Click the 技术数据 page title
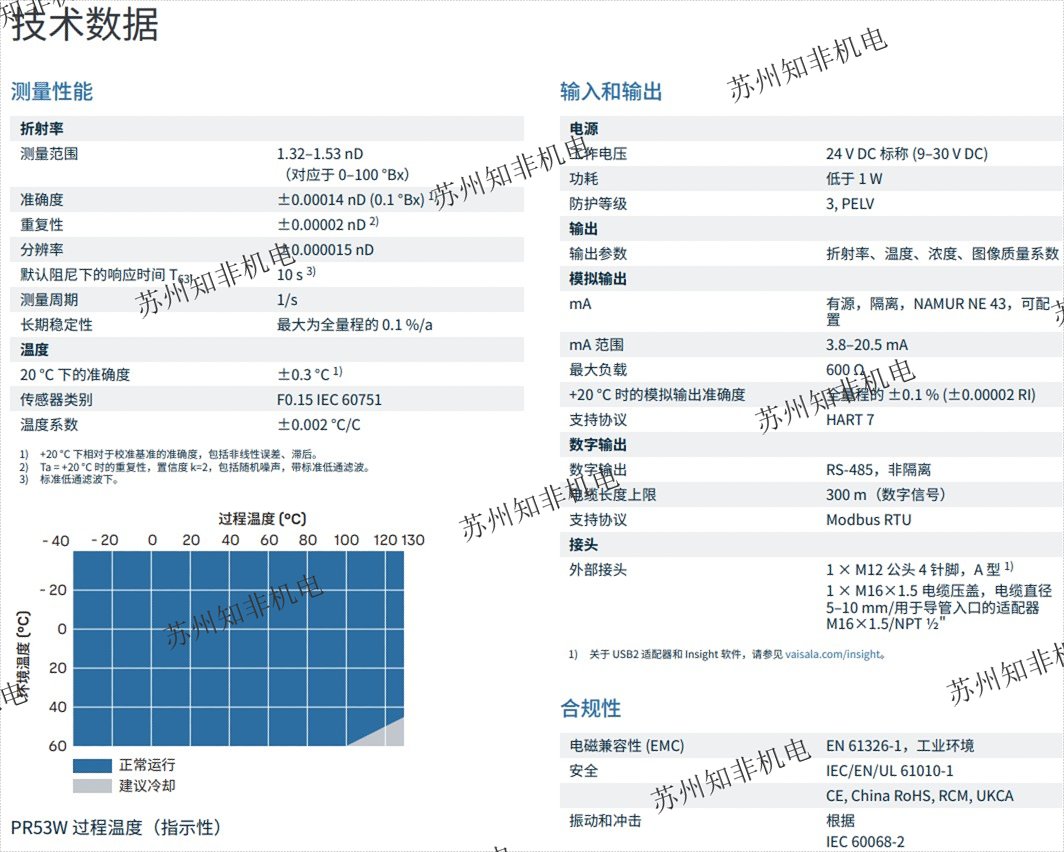The image size is (1064, 852). click(x=85, y=25)
